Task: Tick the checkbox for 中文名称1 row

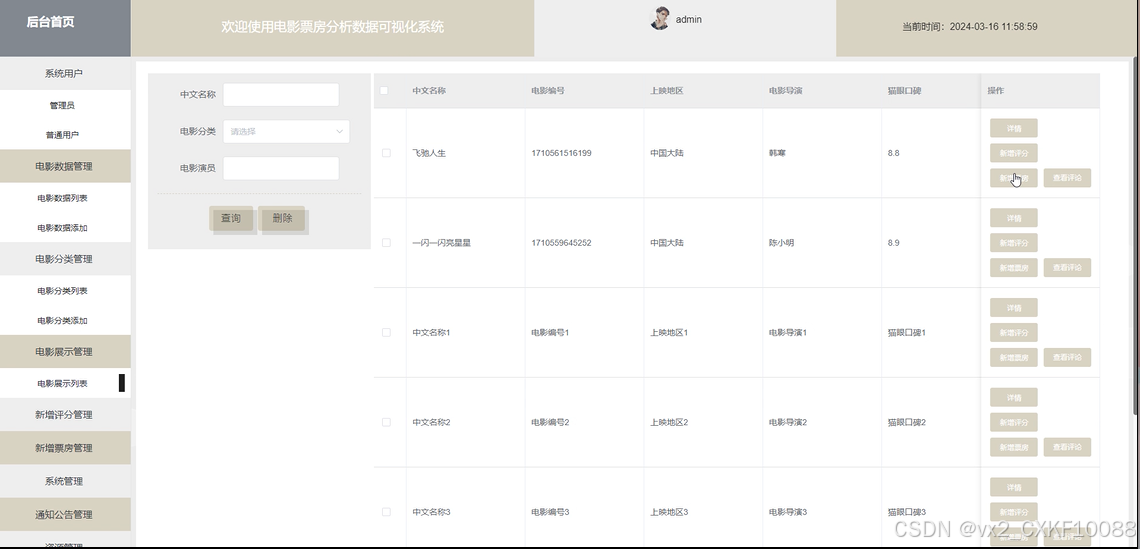Action: click(386, 332)
